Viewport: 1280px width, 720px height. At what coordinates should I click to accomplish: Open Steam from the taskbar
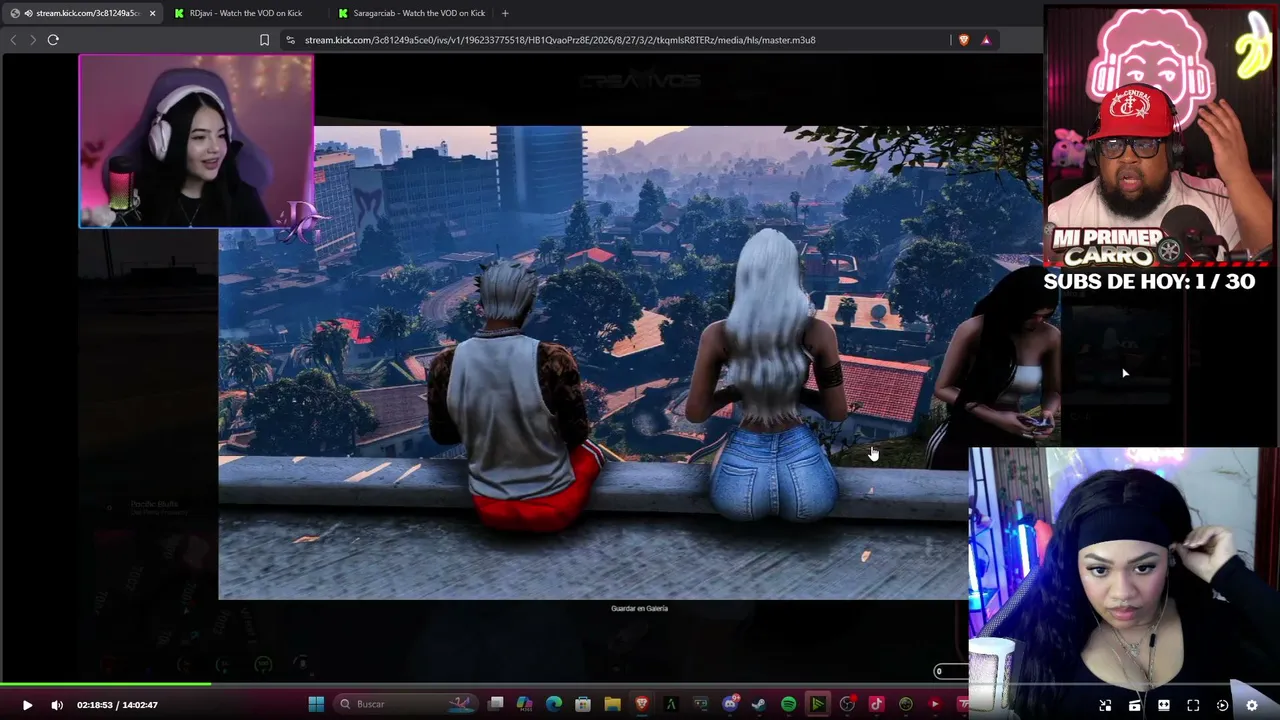759,704
